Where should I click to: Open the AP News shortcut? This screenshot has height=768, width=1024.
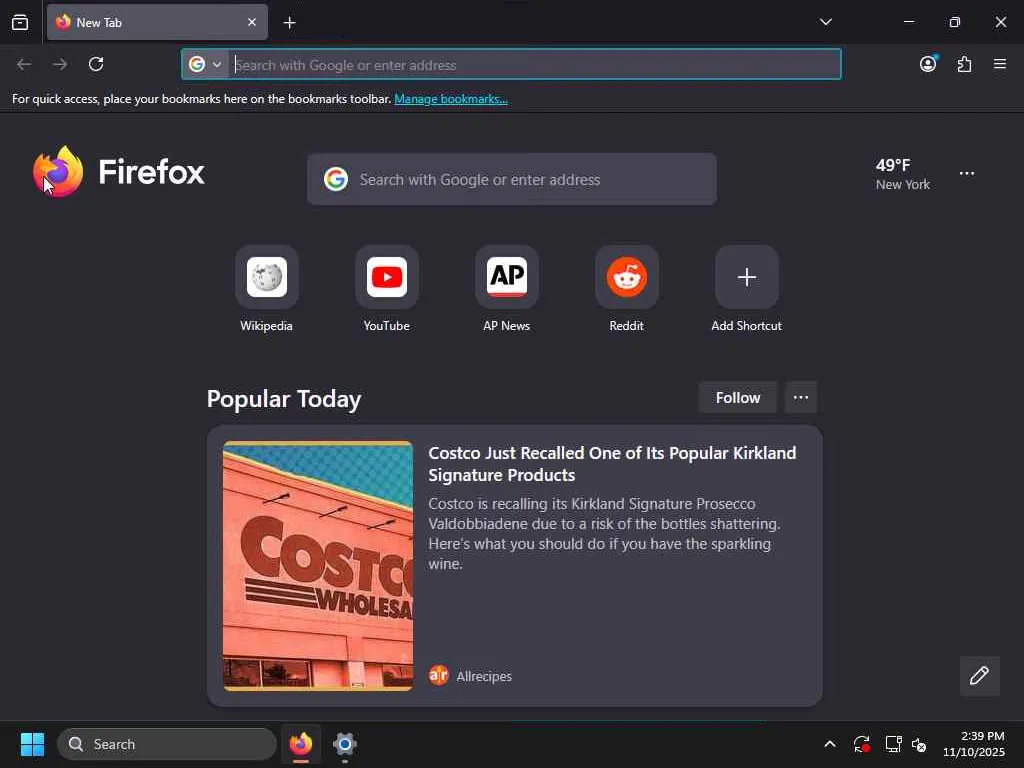[507, 289]
